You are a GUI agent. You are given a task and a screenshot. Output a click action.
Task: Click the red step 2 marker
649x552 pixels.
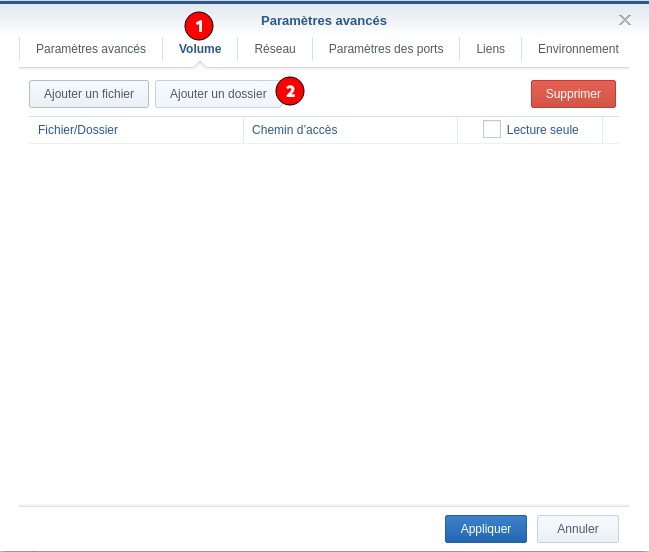click(x=289, y=92)
